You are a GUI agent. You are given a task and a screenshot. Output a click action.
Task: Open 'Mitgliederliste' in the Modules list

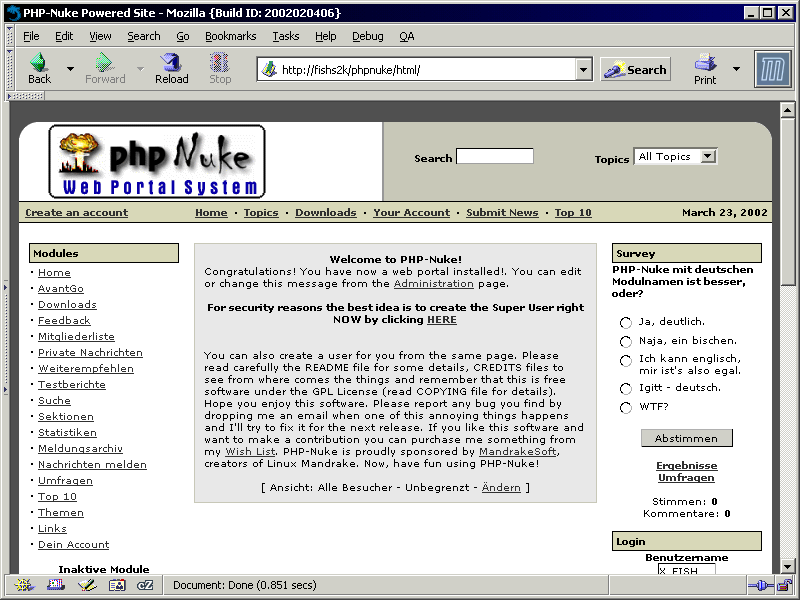pyautogui.click(x=77, y=337)
